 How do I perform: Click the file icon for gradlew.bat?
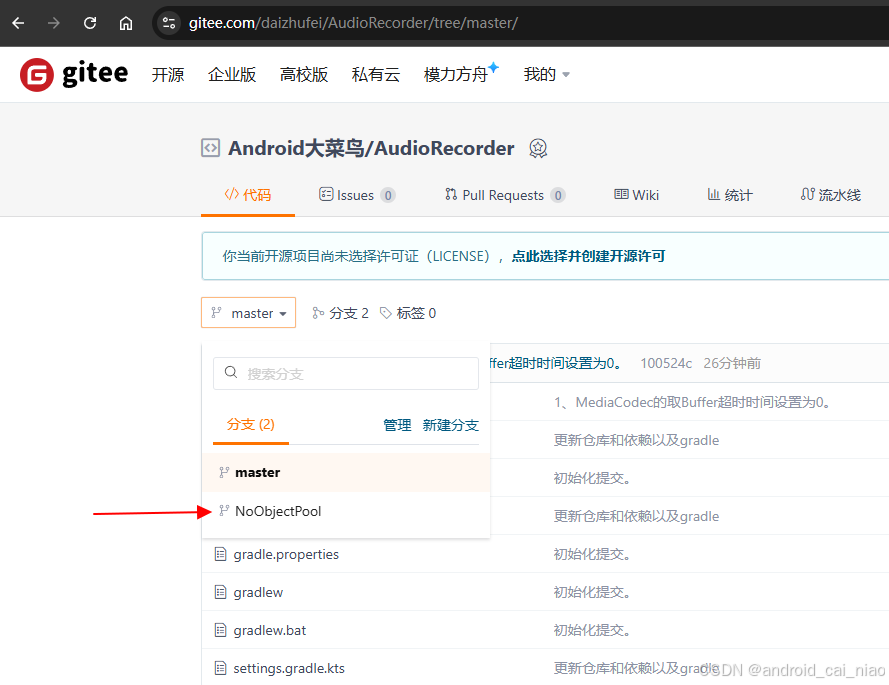pyautogui.click(x=220, y=630)
